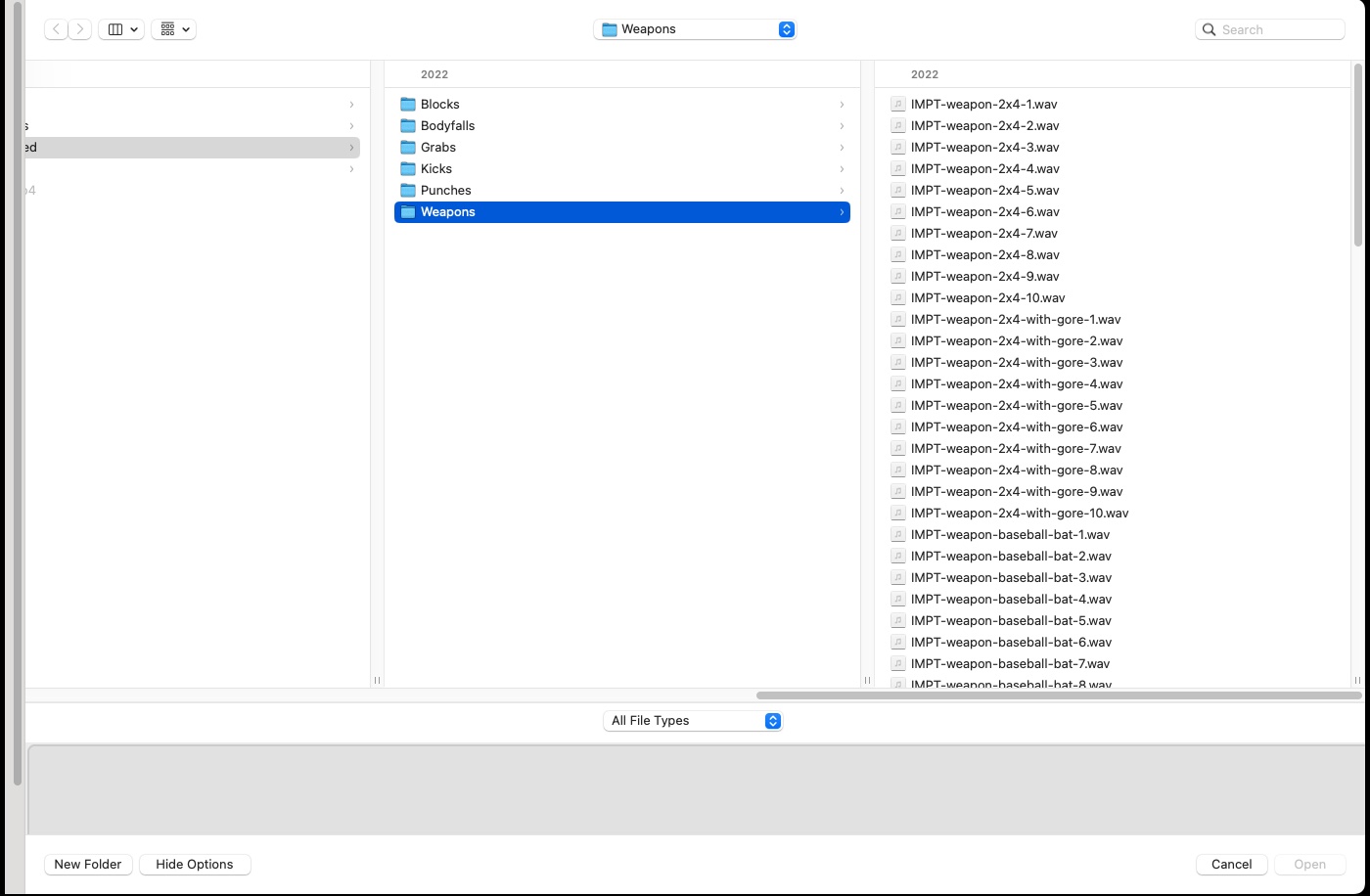1370x896 pixels.
Task: Select Blocks folder name
Action: pos(439,105)
